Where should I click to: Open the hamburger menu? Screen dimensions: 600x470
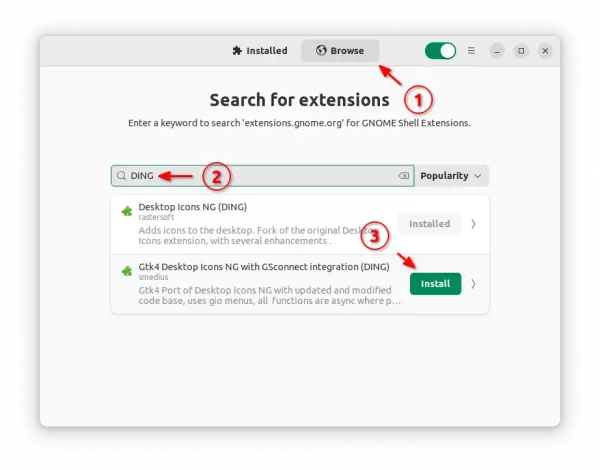click(x=471, y=51)
